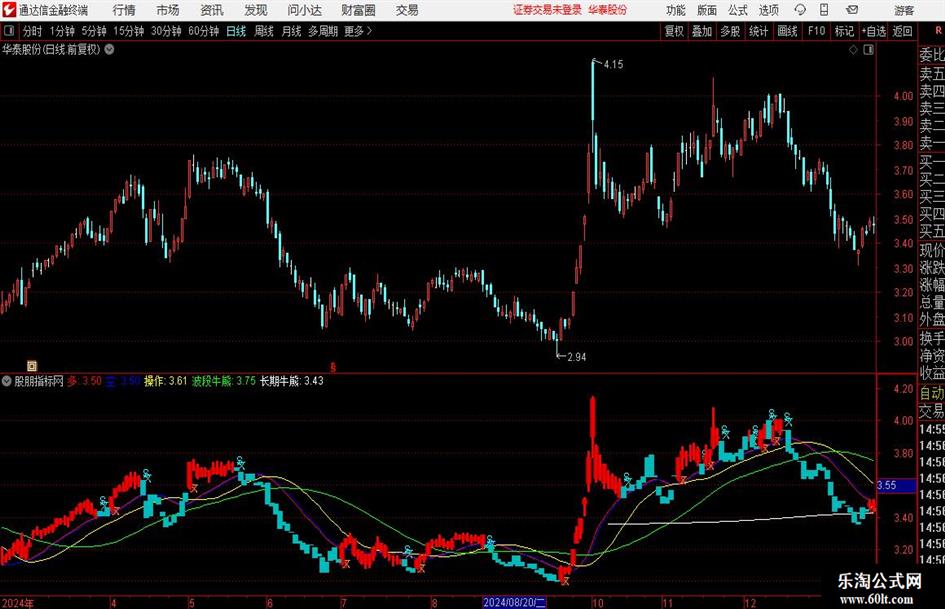
Task: Click the 多股 button
Action: [x=730, y=31]
